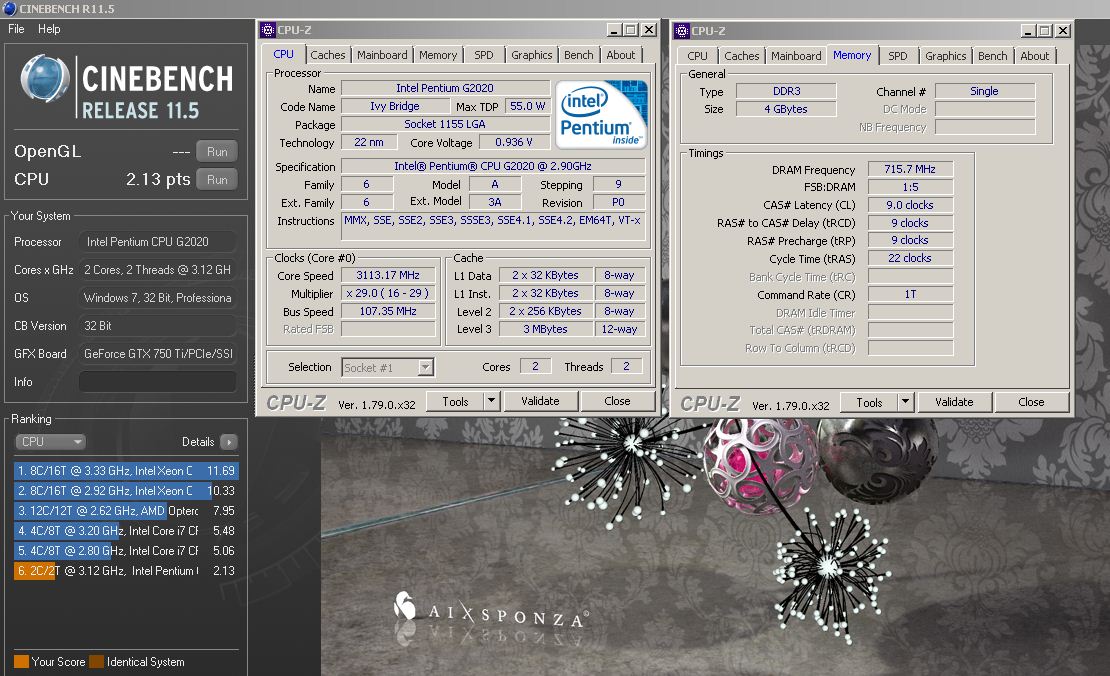
Task: Open the Help menu
Action: 49,29
